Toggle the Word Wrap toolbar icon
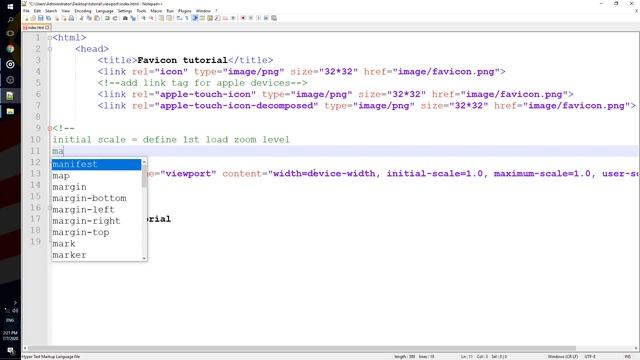The height and width of the screenshot is (360, 640). click(179, 18)
